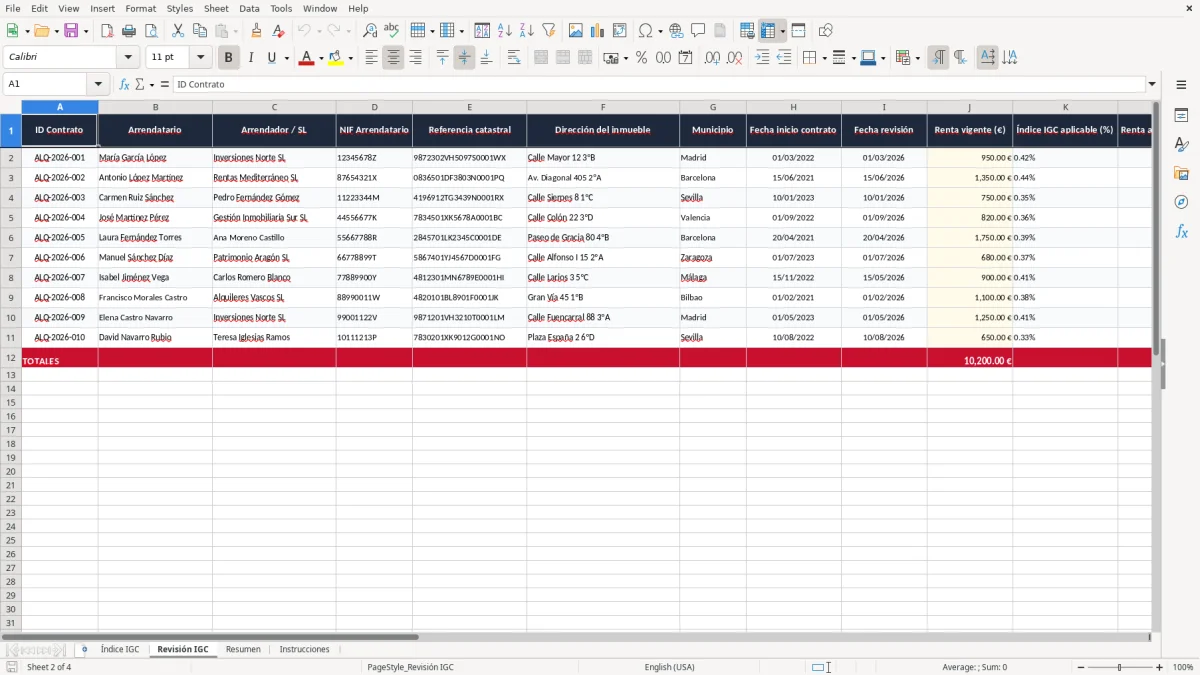Open the Borders dropdown arrow
Image resolution: width=1200 pixels, height=675 pixels.
pyautogui.click(x=824, y=58)
